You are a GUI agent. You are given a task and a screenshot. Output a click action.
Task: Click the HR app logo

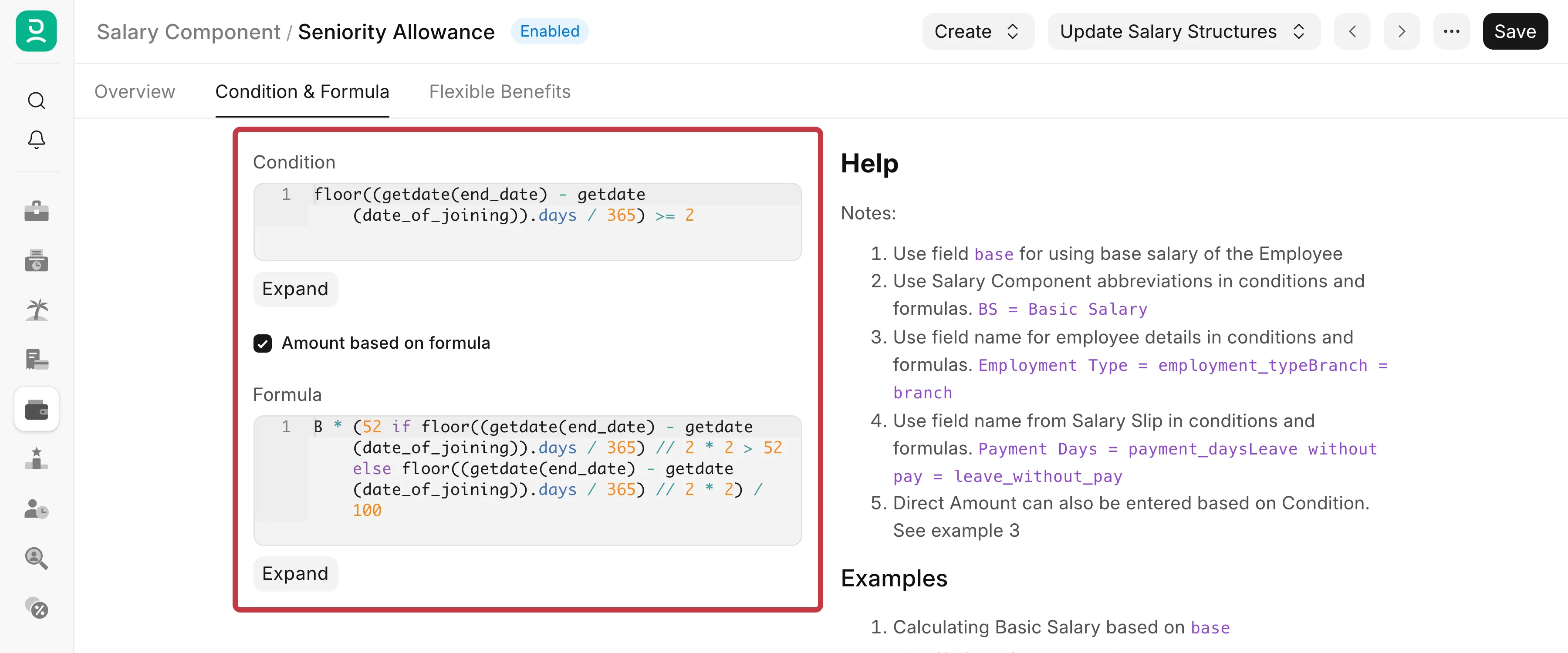point(36,31)
